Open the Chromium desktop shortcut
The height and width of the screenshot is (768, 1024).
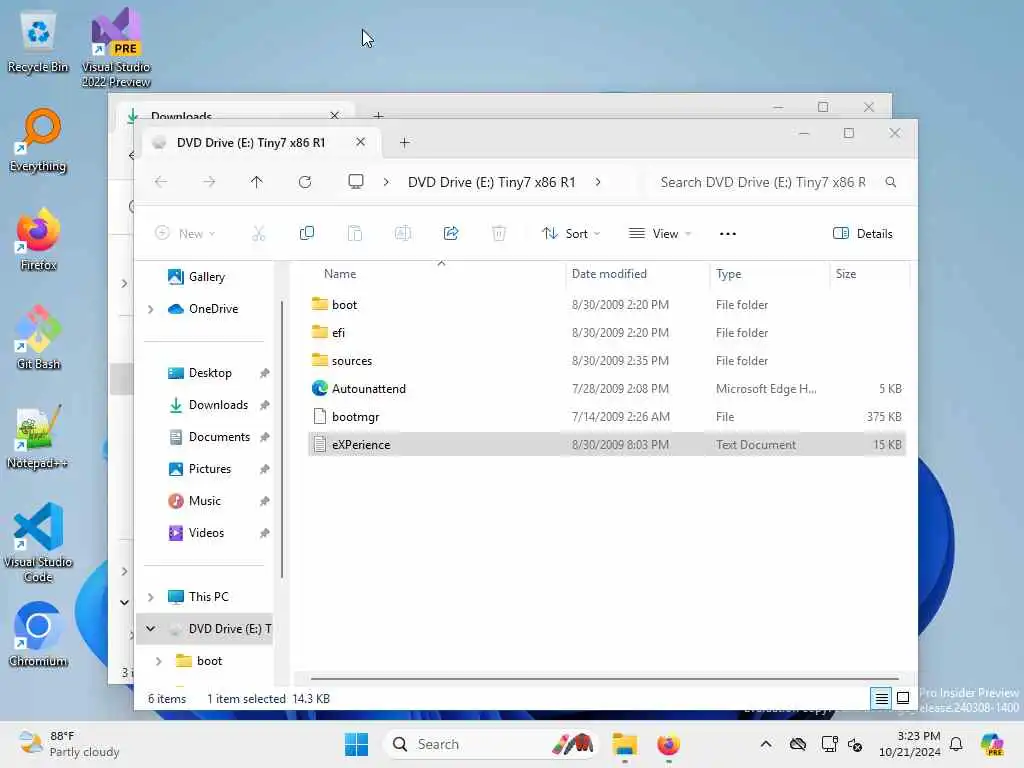(x=38, y=635)
